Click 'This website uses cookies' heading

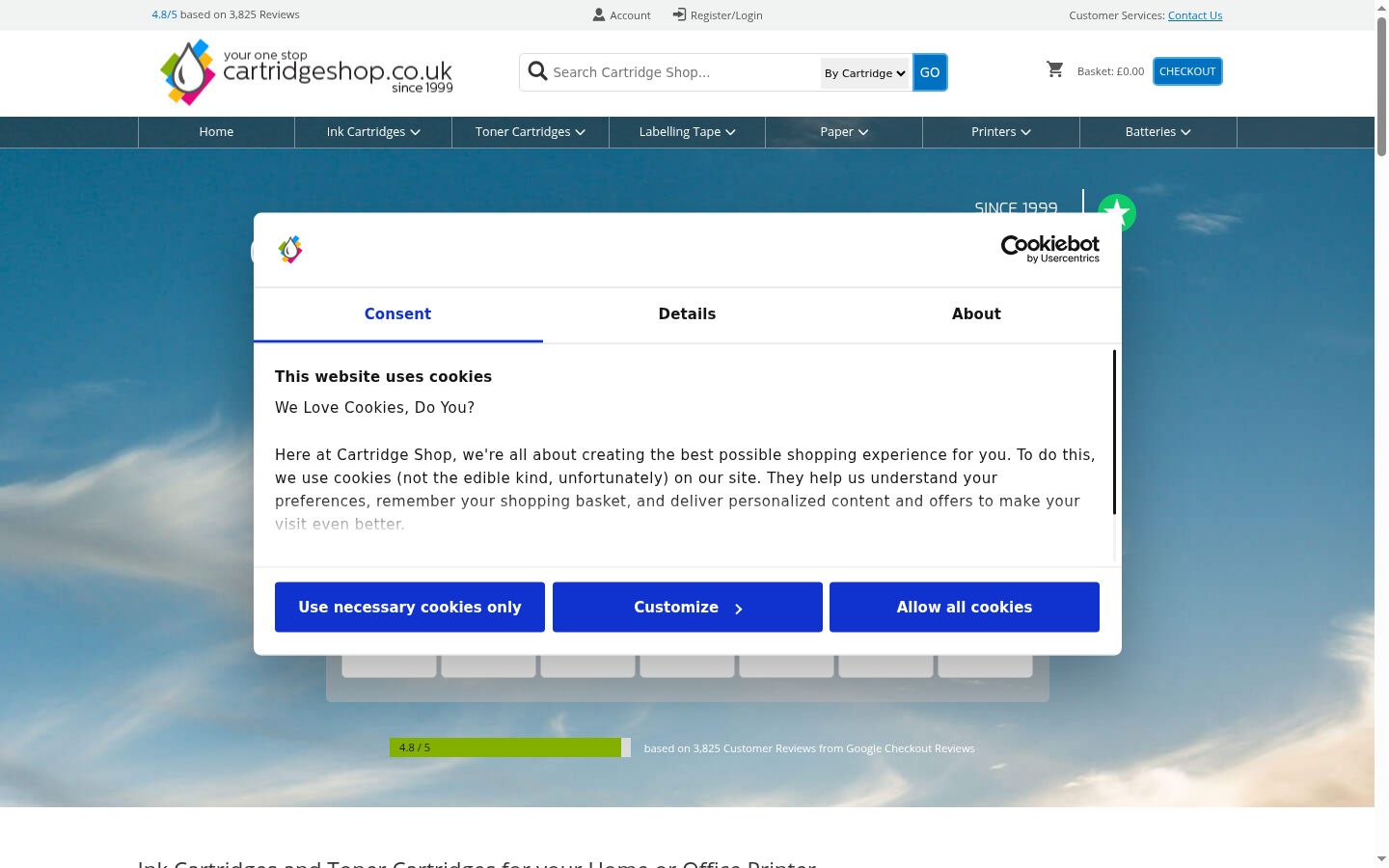(383, 377)
